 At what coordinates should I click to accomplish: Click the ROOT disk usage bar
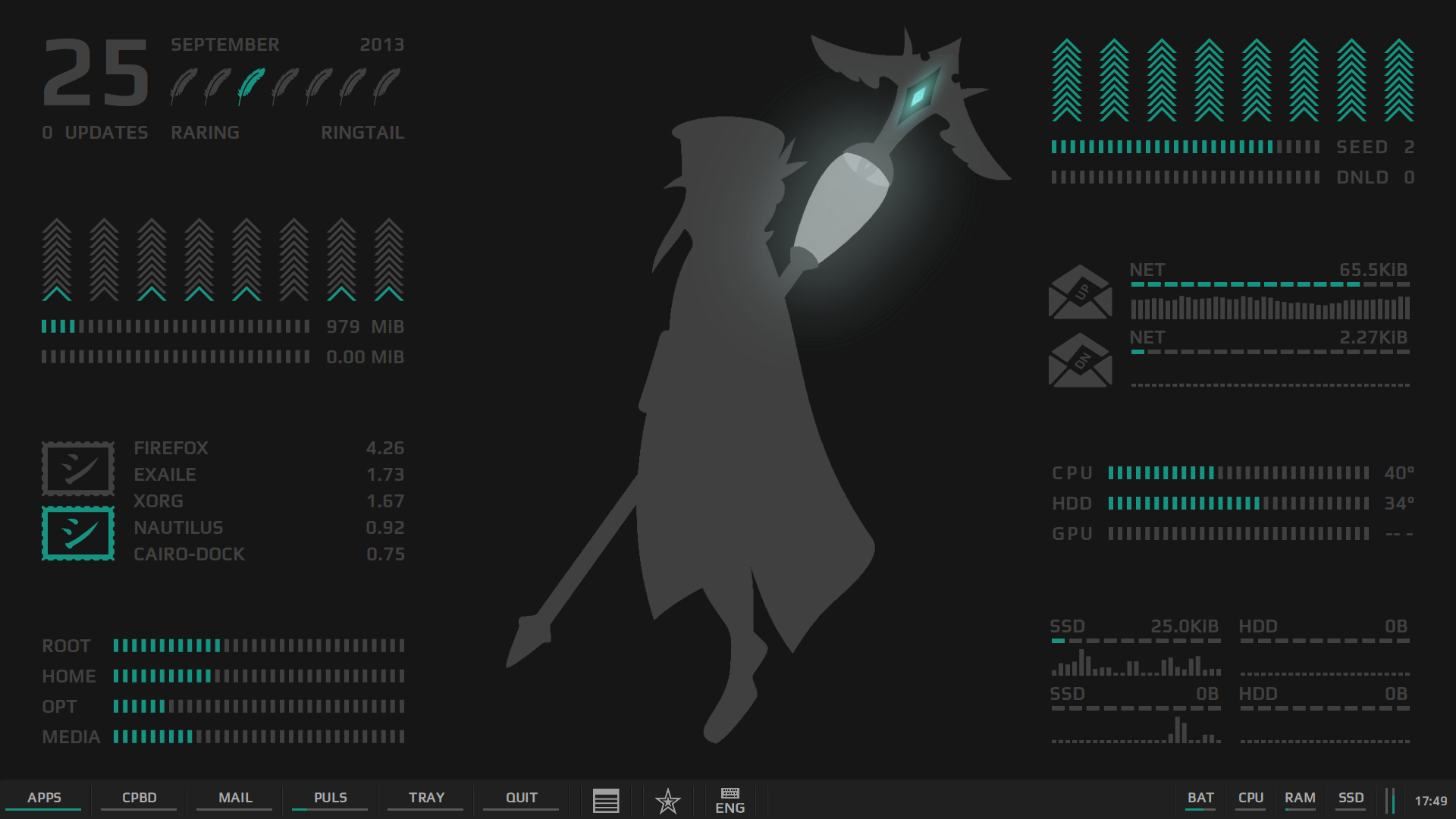coord(259,645)
